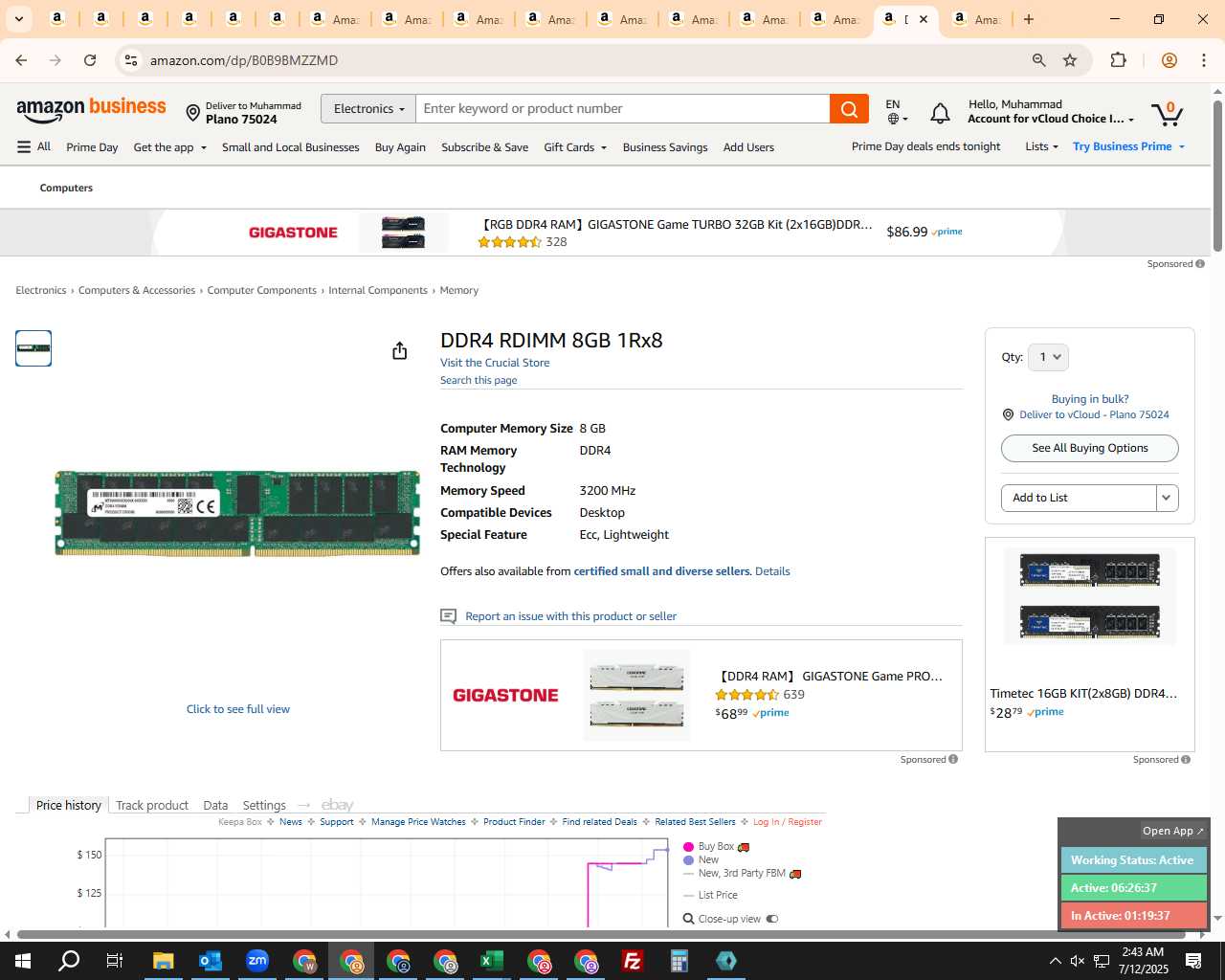Open Chrome profile avatar icon
Screen dimensions: 1225x980
(1169, 60)
